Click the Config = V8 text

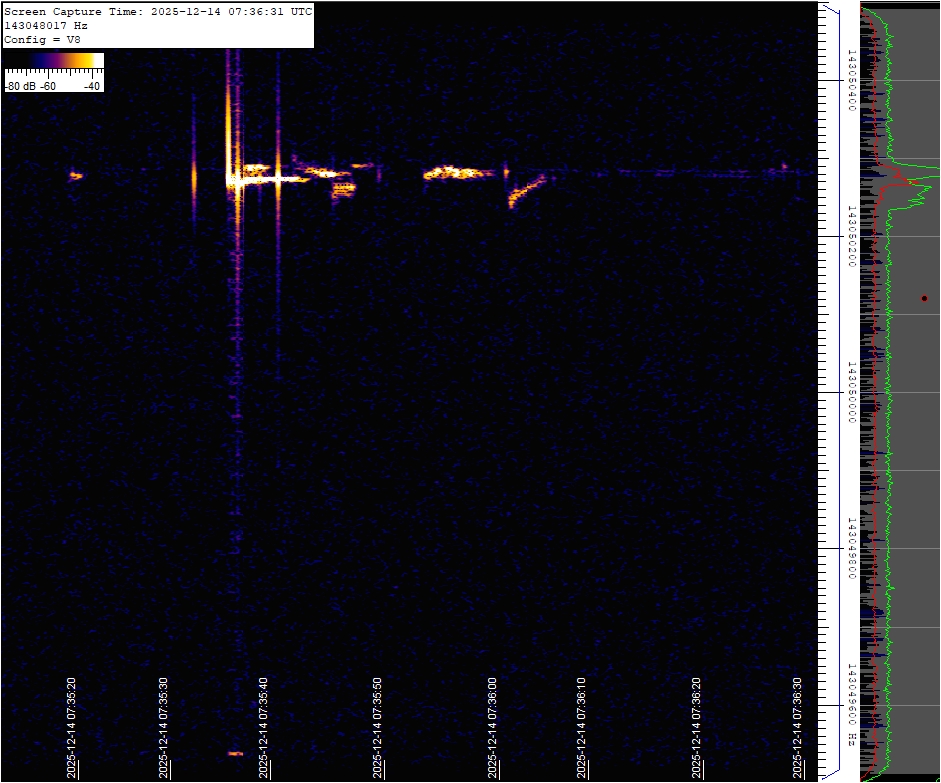coord(41,39)
